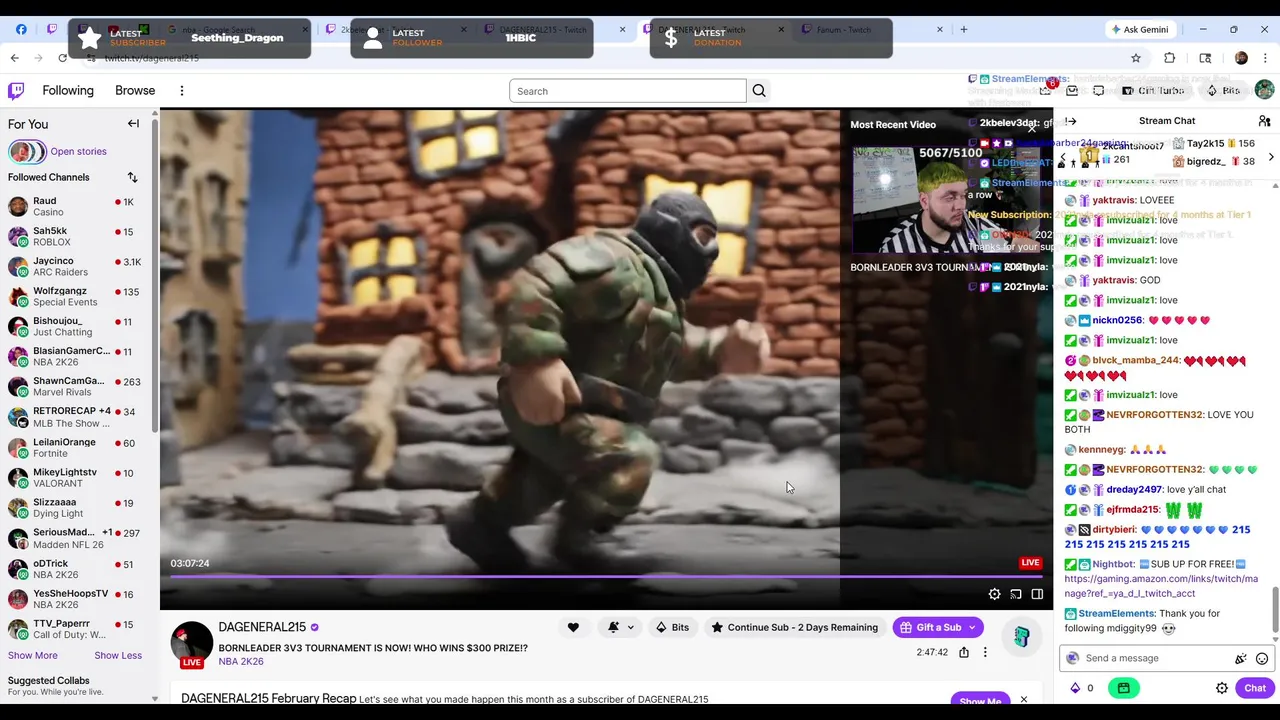Collapse the For You sidebar
Viewport: 1280px width, 720px height.
point(133,124)
